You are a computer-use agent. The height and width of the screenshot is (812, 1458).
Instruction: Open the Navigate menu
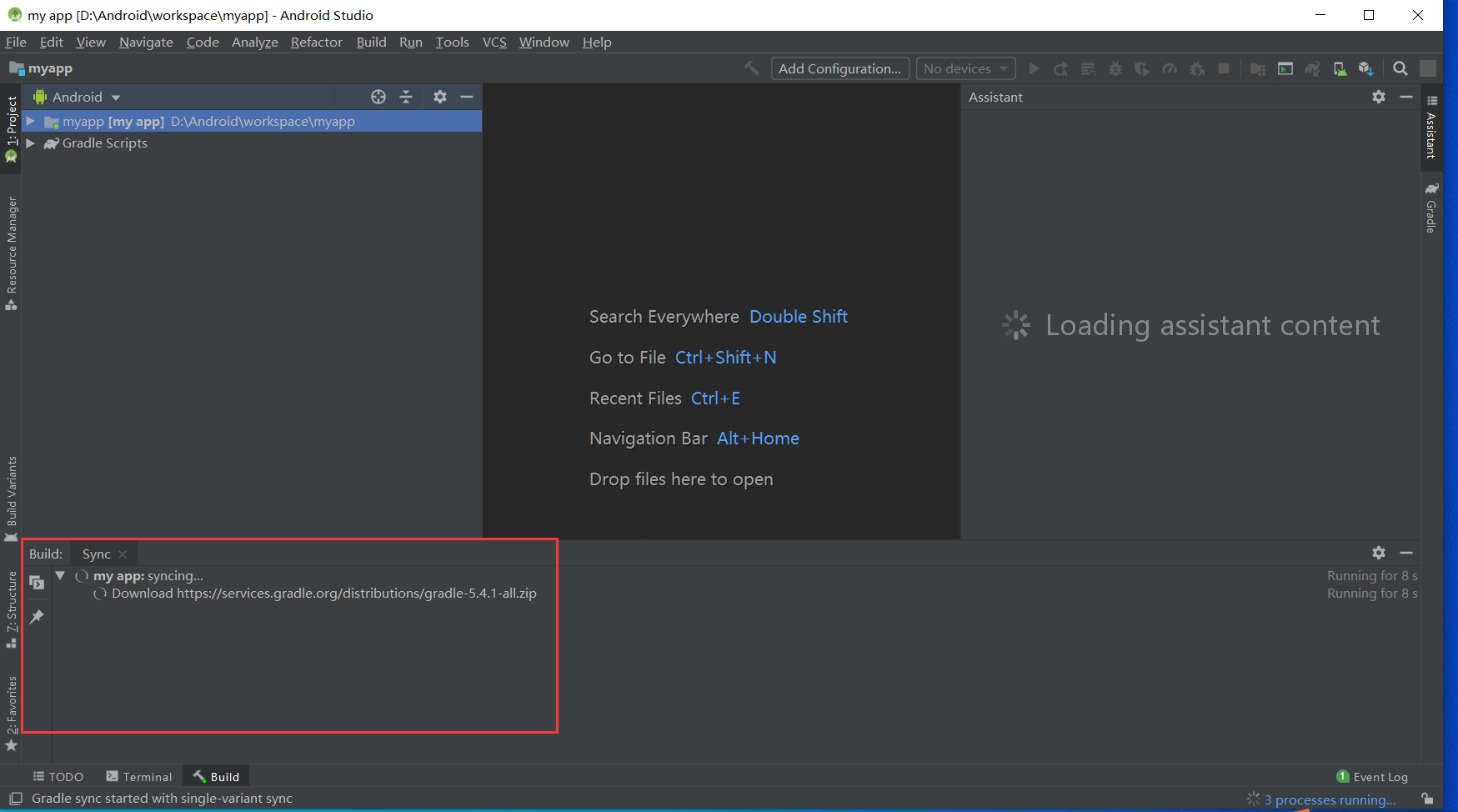(146, 42)
